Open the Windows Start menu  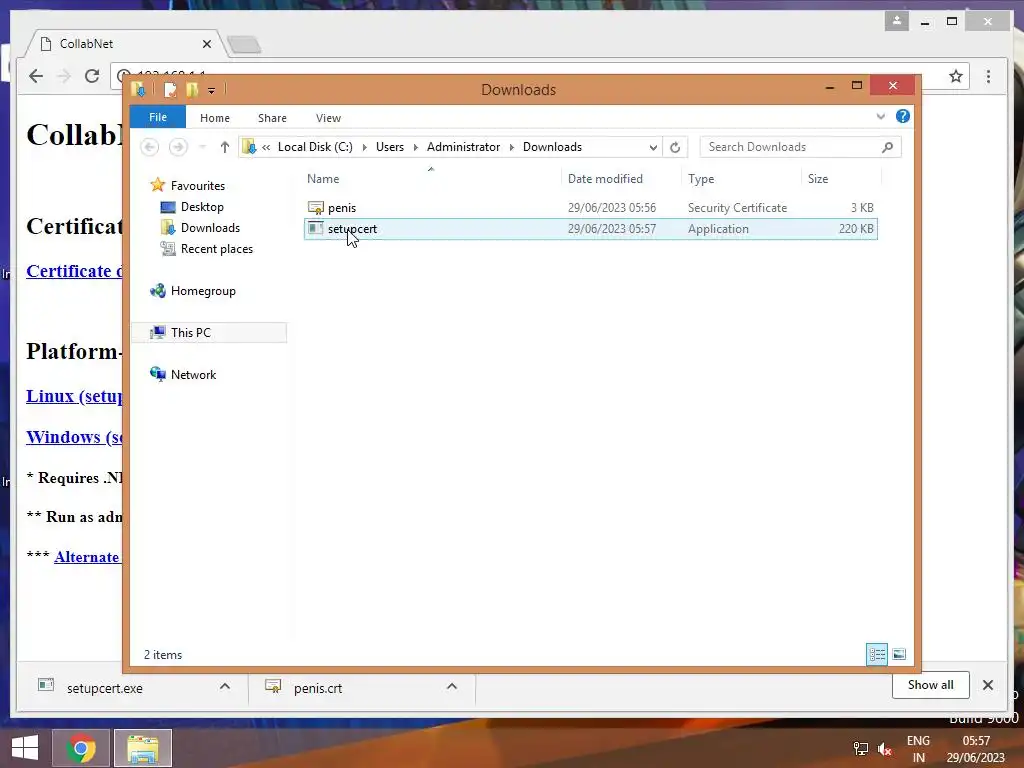coord(25,748)
